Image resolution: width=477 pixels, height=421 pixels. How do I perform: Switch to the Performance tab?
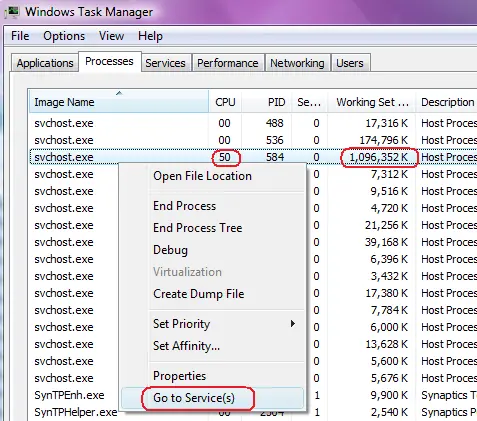coord(228,63)
